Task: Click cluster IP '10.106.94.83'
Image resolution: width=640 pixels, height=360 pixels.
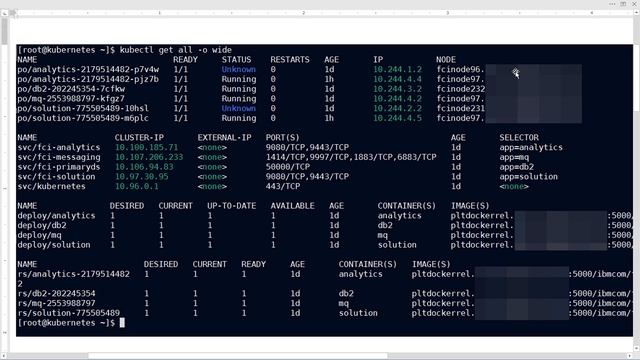Action: tap(144, 167)
